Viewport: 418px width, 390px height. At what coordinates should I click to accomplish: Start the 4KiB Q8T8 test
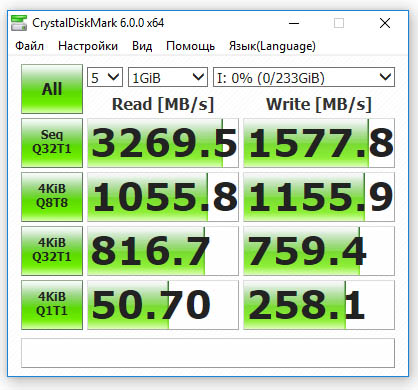(x=52, y=197)
